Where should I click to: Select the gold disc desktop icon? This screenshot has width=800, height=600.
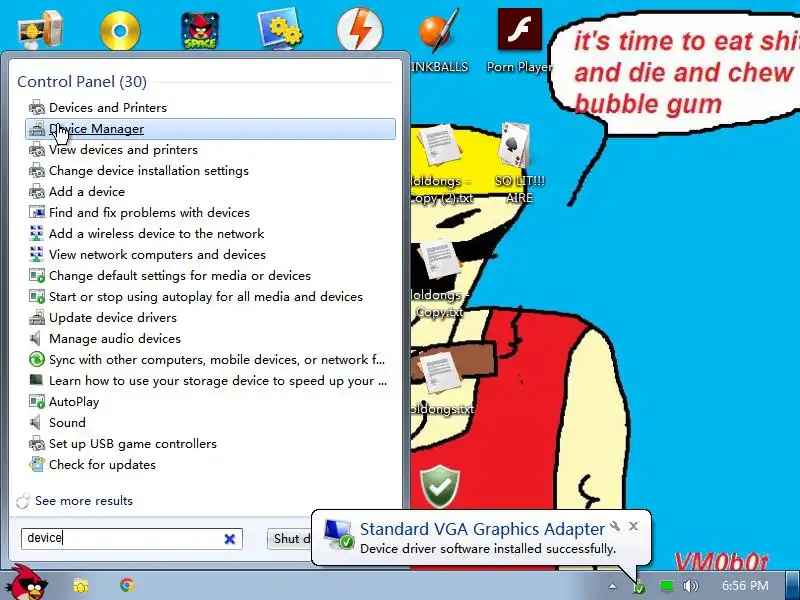tap(120, 31)
